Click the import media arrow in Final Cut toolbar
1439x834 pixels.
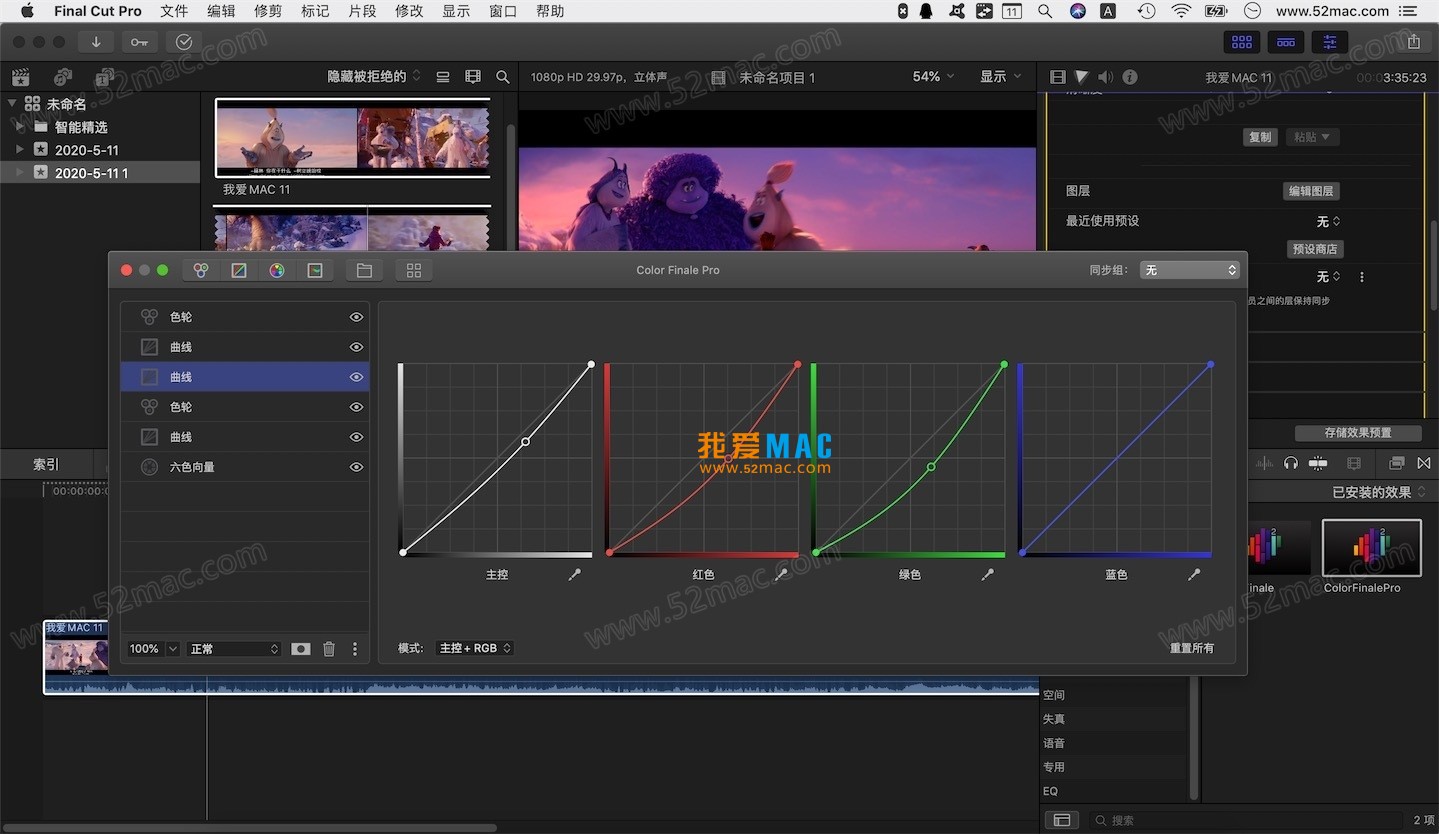click(96, 42)
